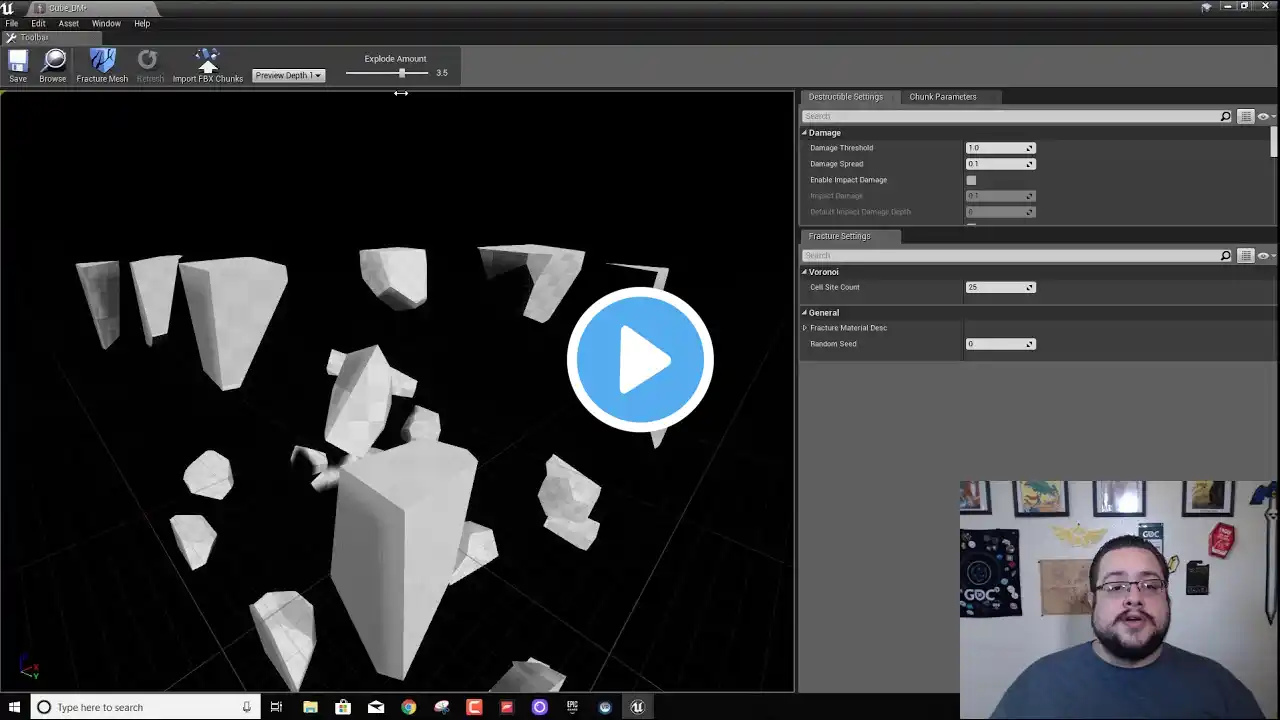Click the Browse magnifier icon

click(x=53, y=64)
